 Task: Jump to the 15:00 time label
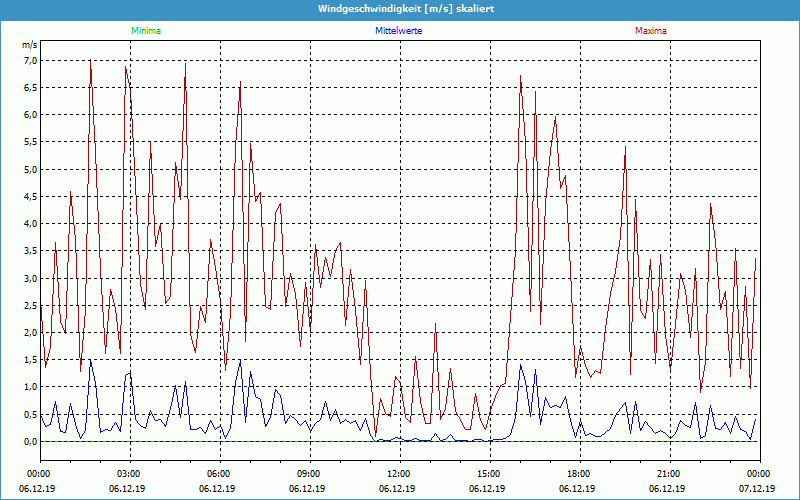(x=489, y=474)
